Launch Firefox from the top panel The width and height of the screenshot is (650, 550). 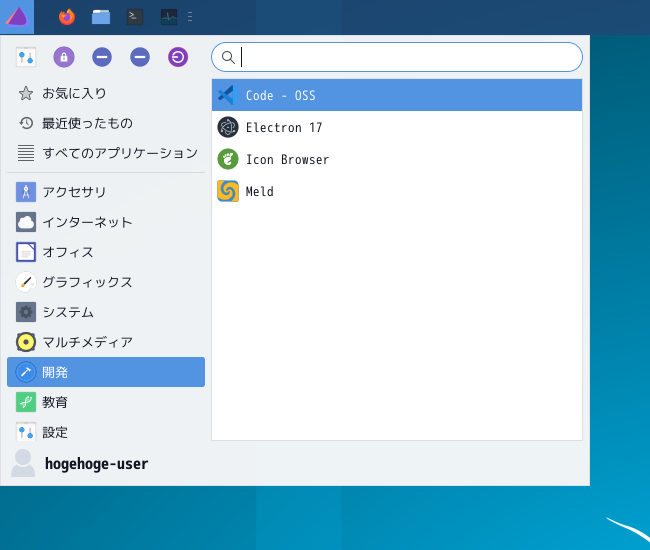(67, 17)
